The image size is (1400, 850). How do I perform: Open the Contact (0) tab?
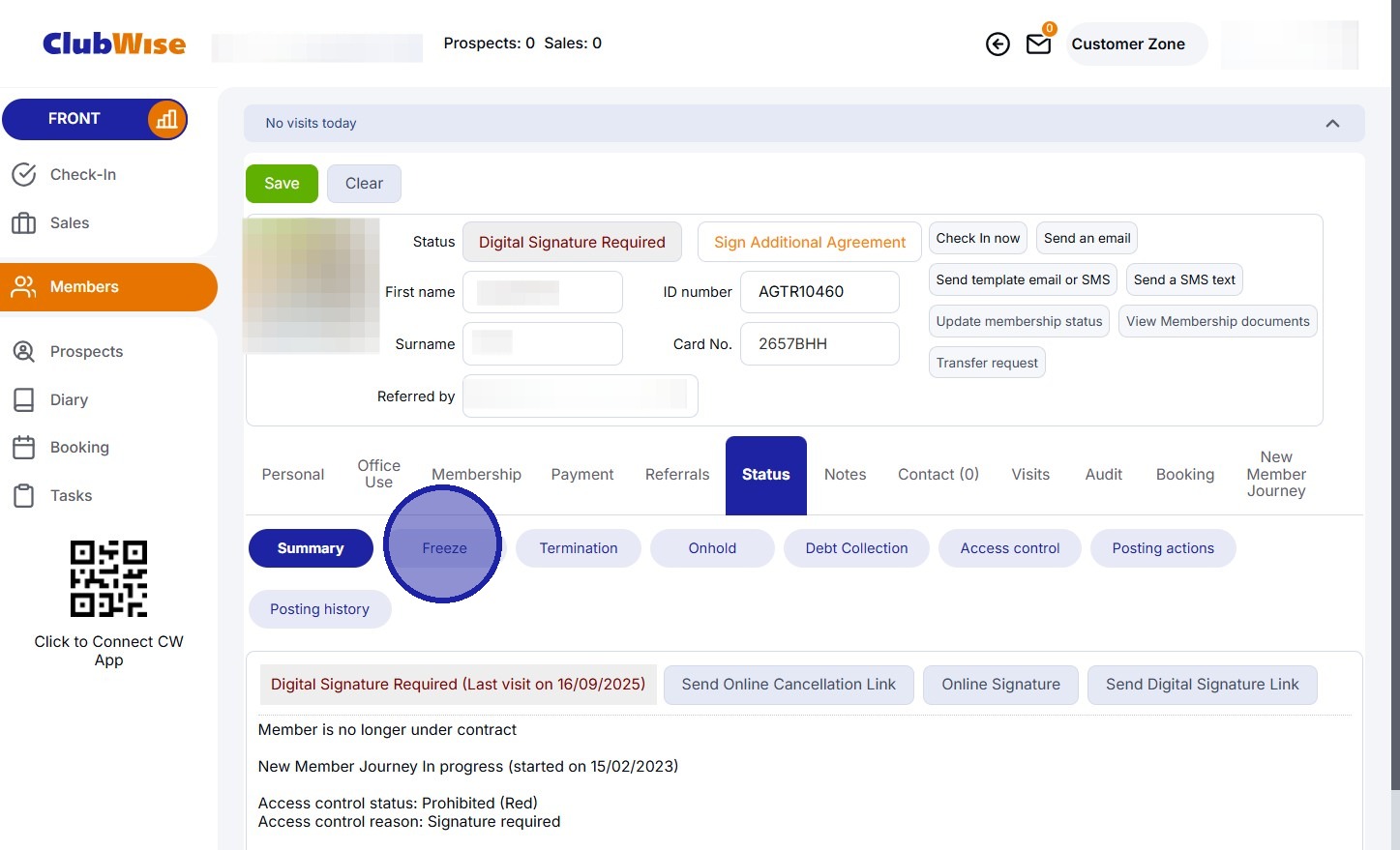(938, 475)
